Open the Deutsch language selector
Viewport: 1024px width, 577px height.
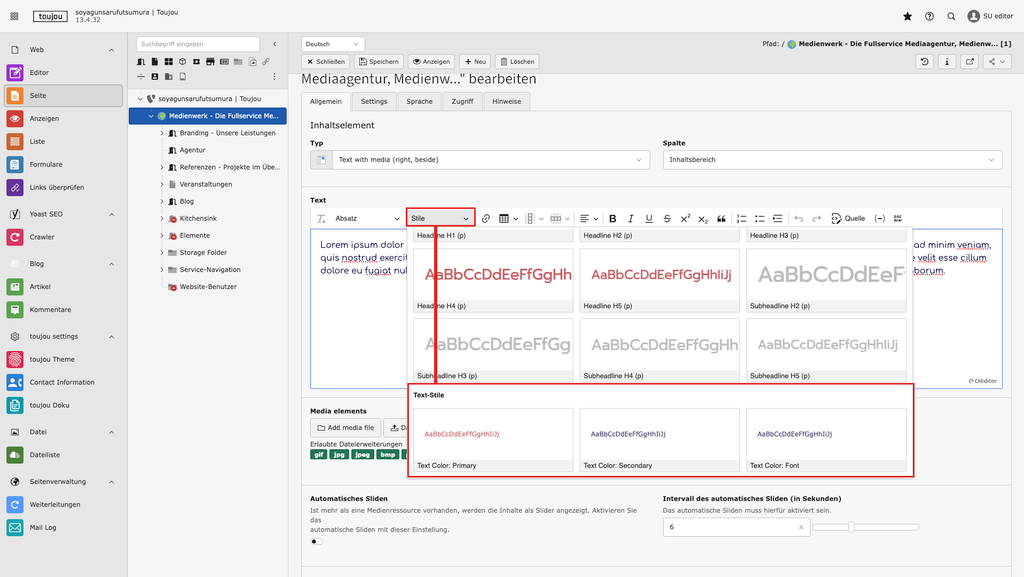[332, 44]
